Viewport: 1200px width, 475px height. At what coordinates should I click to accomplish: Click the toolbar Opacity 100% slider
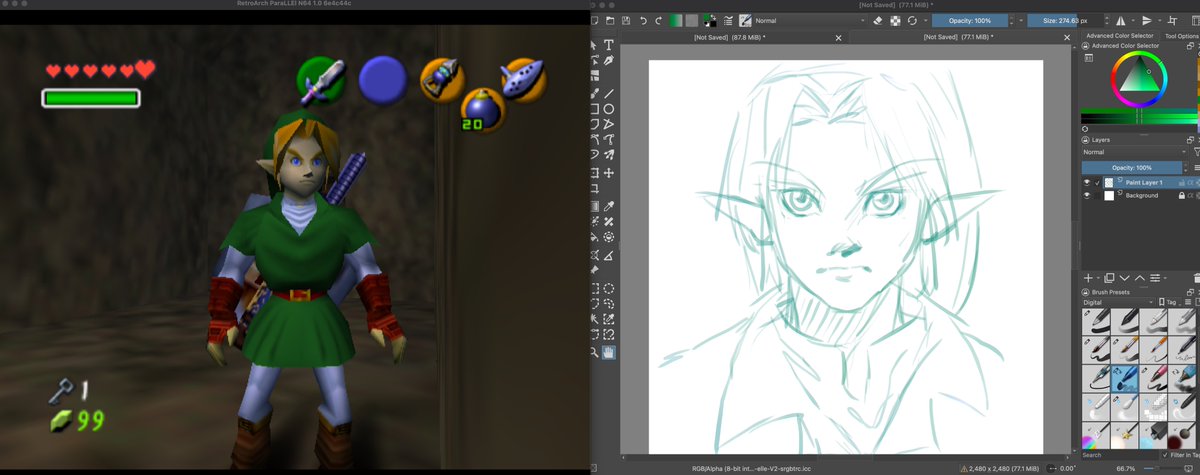pyautogui.click(x=969, y=20)
